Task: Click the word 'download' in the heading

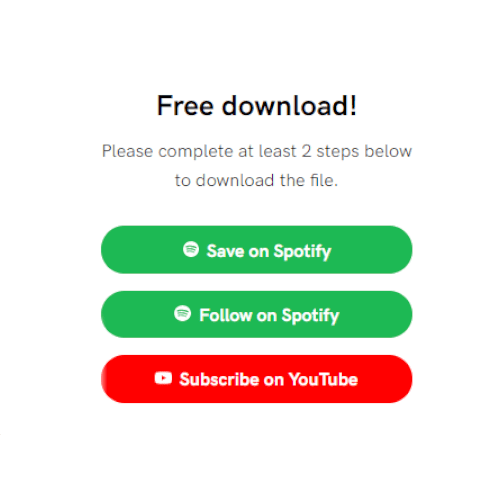Action: (286, 105)
